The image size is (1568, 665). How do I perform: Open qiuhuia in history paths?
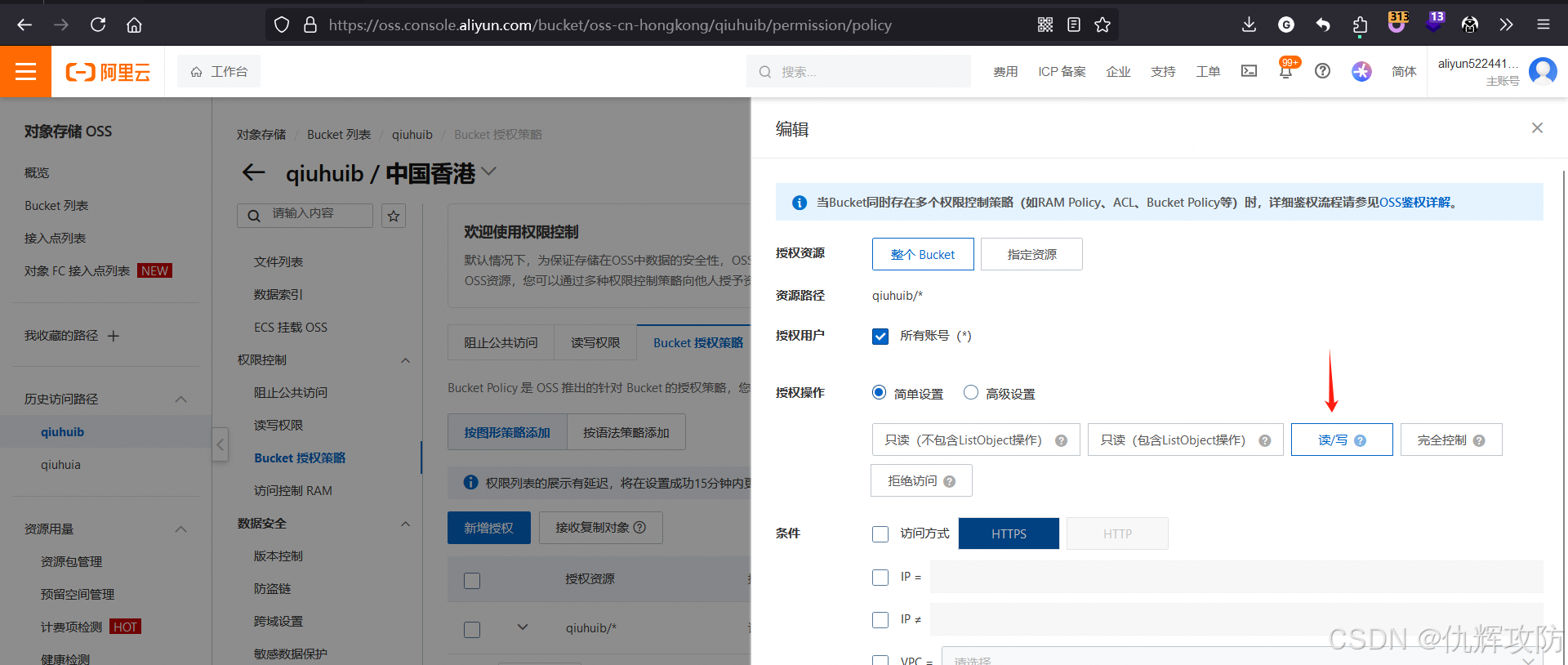coord(60,465)
